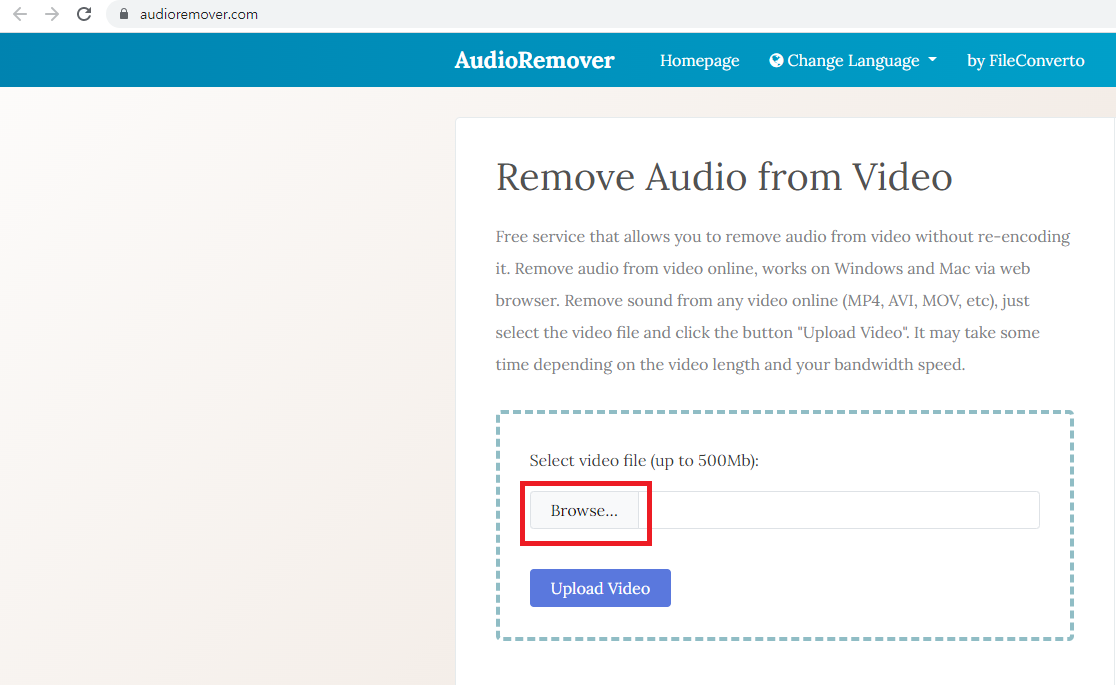Image resolution: width=1116 pixels, height=685 pixels.
Task: Open the Change Language dropdown
Action: click(853, 61)
